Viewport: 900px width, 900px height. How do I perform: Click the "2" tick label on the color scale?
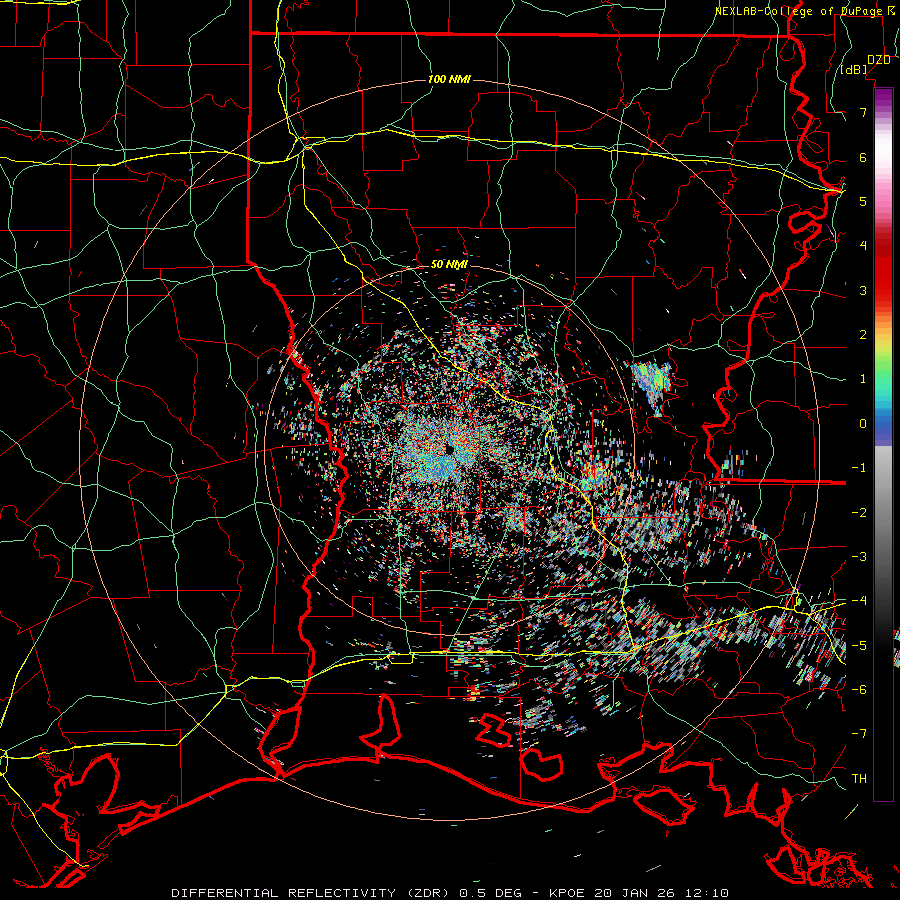click(863, 335)
